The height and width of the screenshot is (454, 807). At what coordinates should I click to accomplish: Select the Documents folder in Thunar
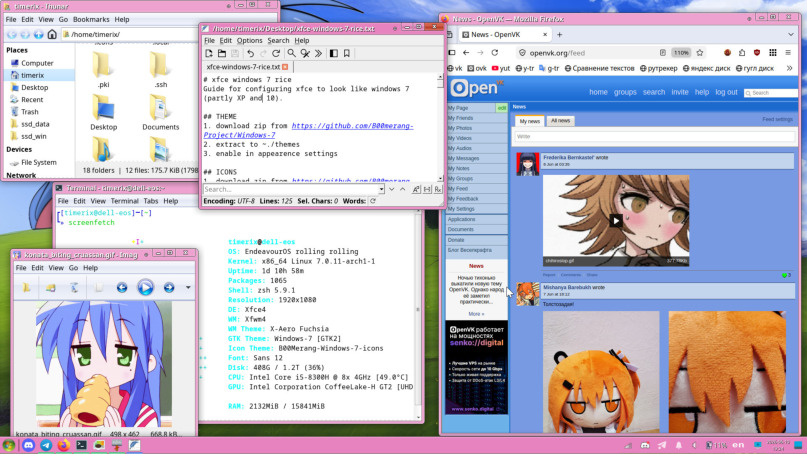[x=161, y=113]
